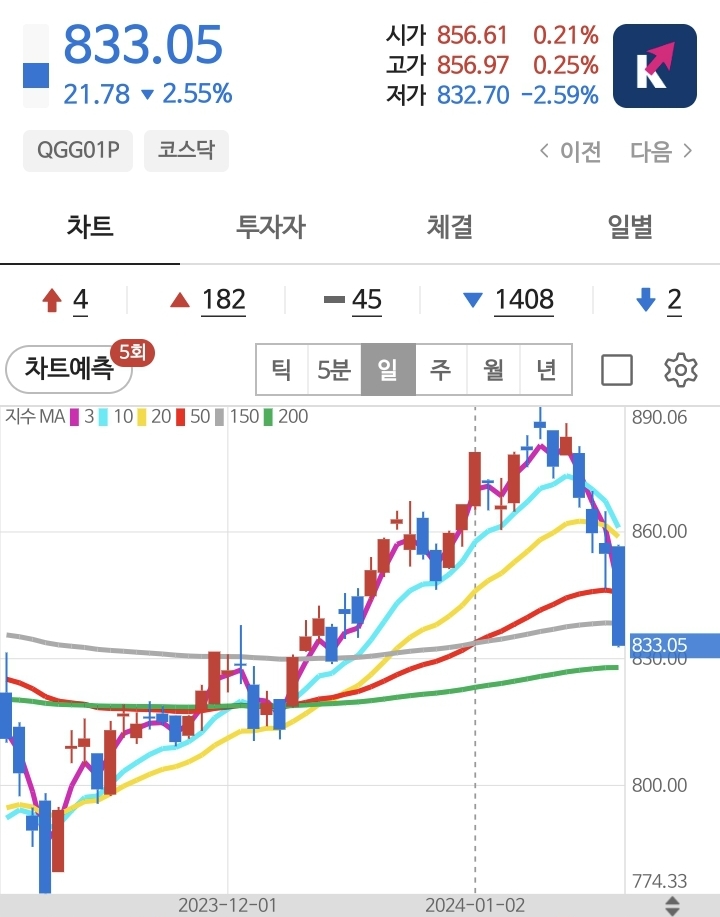The height and width of the screenshot is (917, 720).
Task: Open the 45 unchanged stocks count
Action: tap(367, 300)
